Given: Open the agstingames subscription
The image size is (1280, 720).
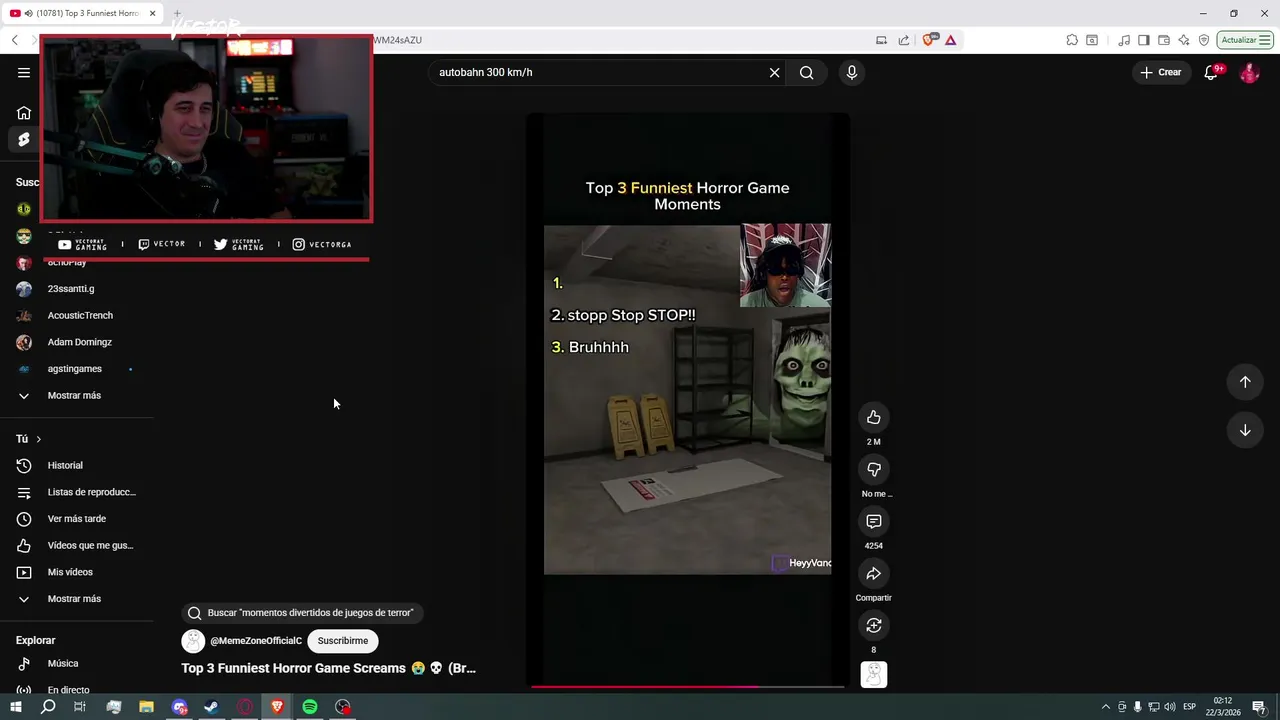Looking at the screenshot, I should tap(77, 369).
